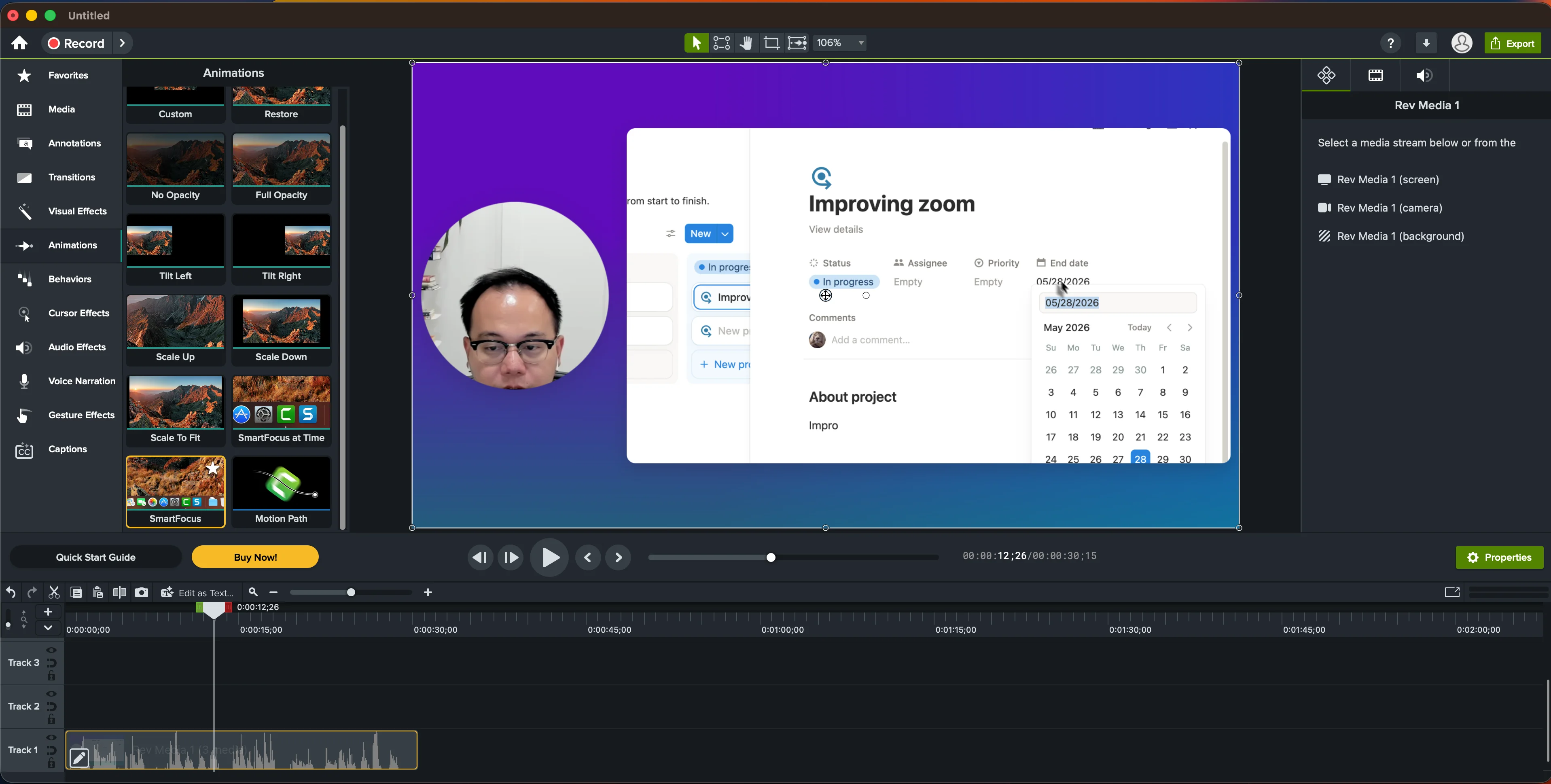
Task: Click the timeline zoom slider handle
Action: click(351, 593)
